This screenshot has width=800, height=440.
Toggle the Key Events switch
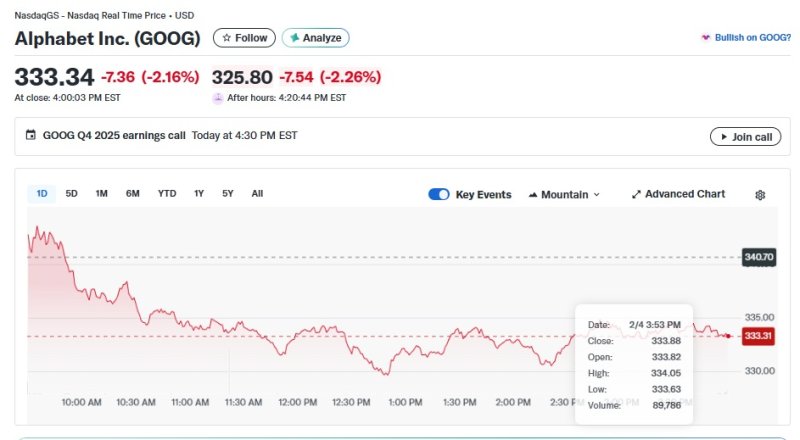point(438,195)
